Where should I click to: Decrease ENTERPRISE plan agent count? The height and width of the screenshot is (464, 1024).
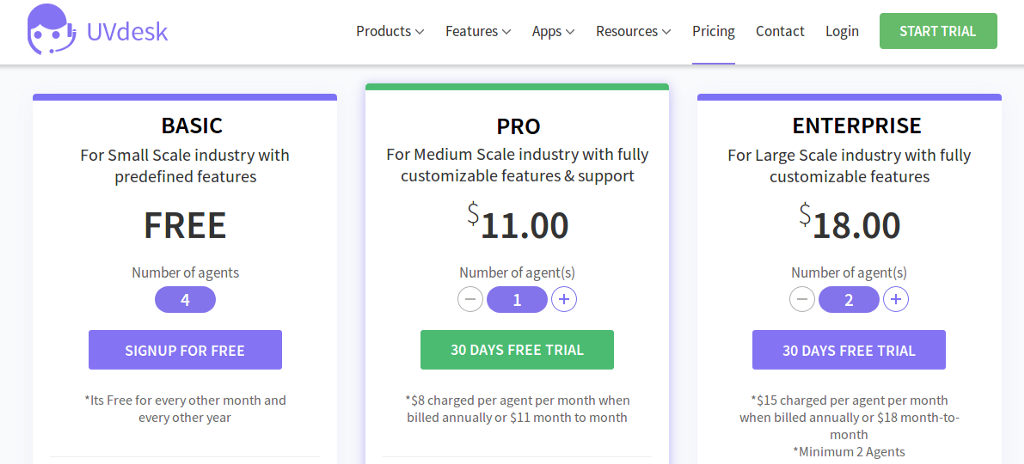[802, 299]
